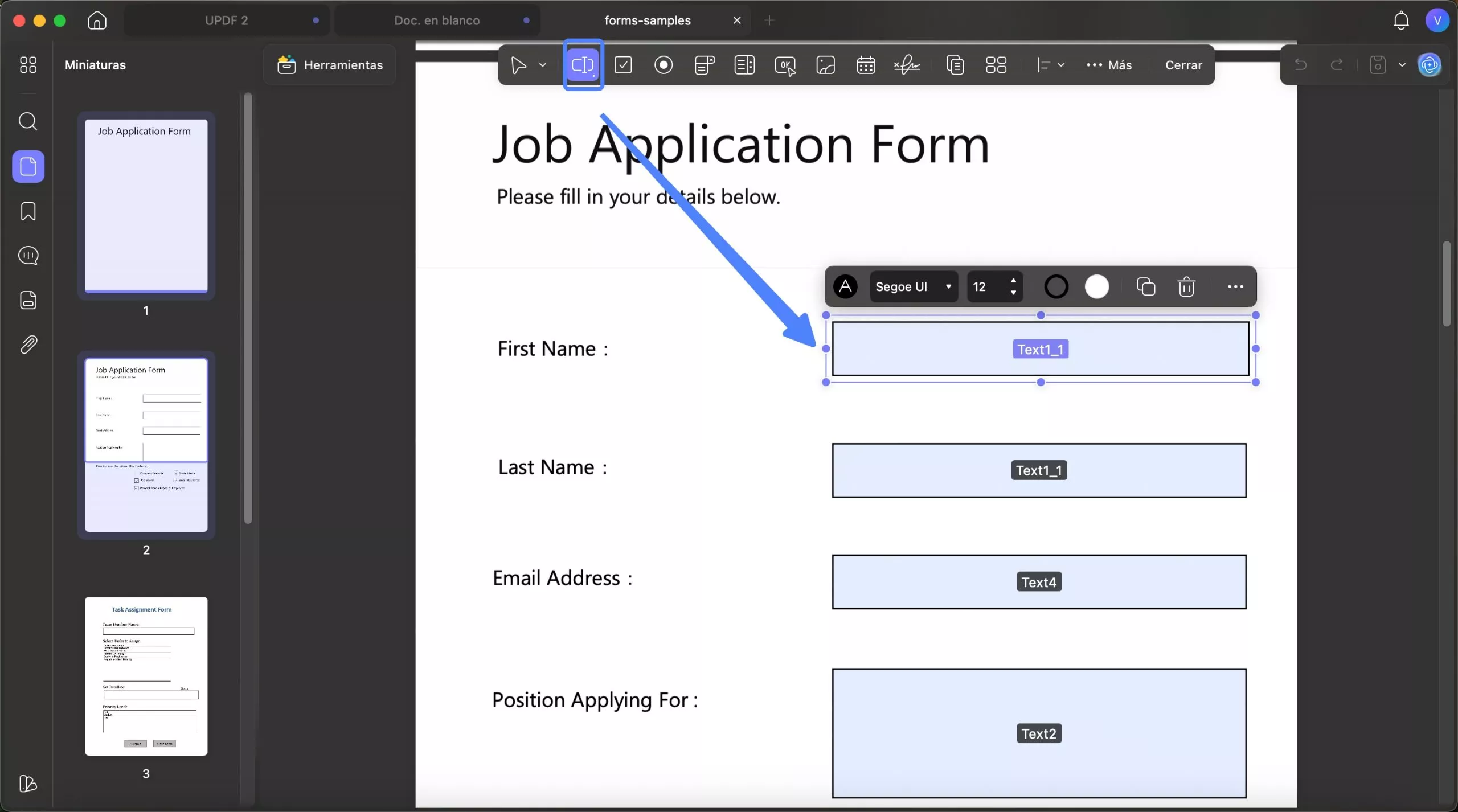Switch to the UPDF 2 tab
The width and height of the screenshot is (1458, 812).
pos(226,20)
